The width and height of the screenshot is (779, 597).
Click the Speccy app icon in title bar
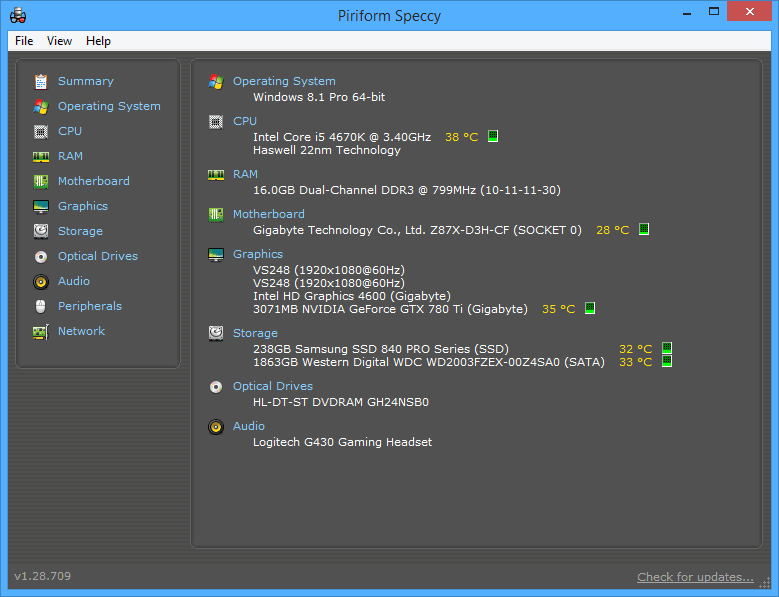tap(18, 15)
